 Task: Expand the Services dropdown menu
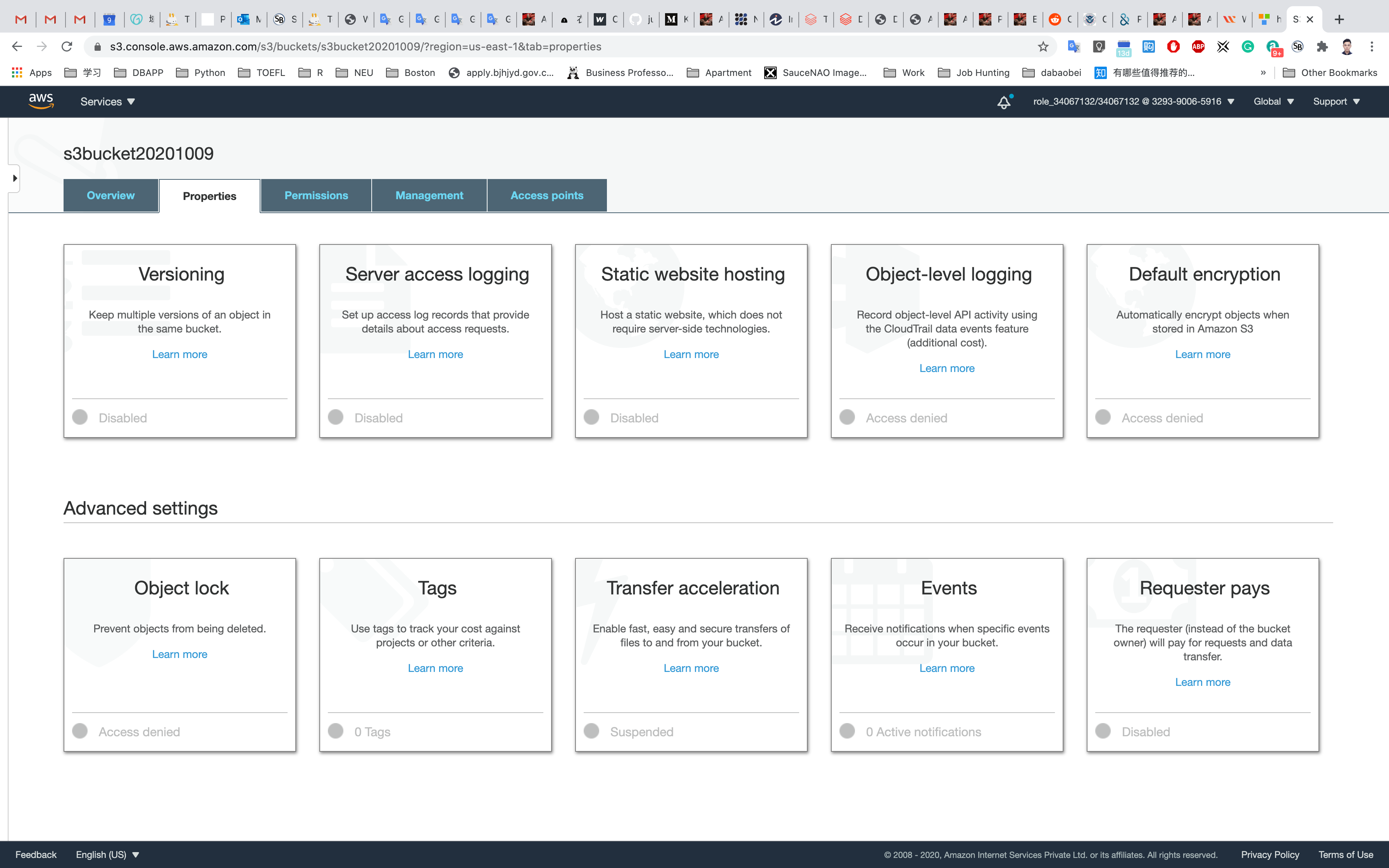[107, 102]
